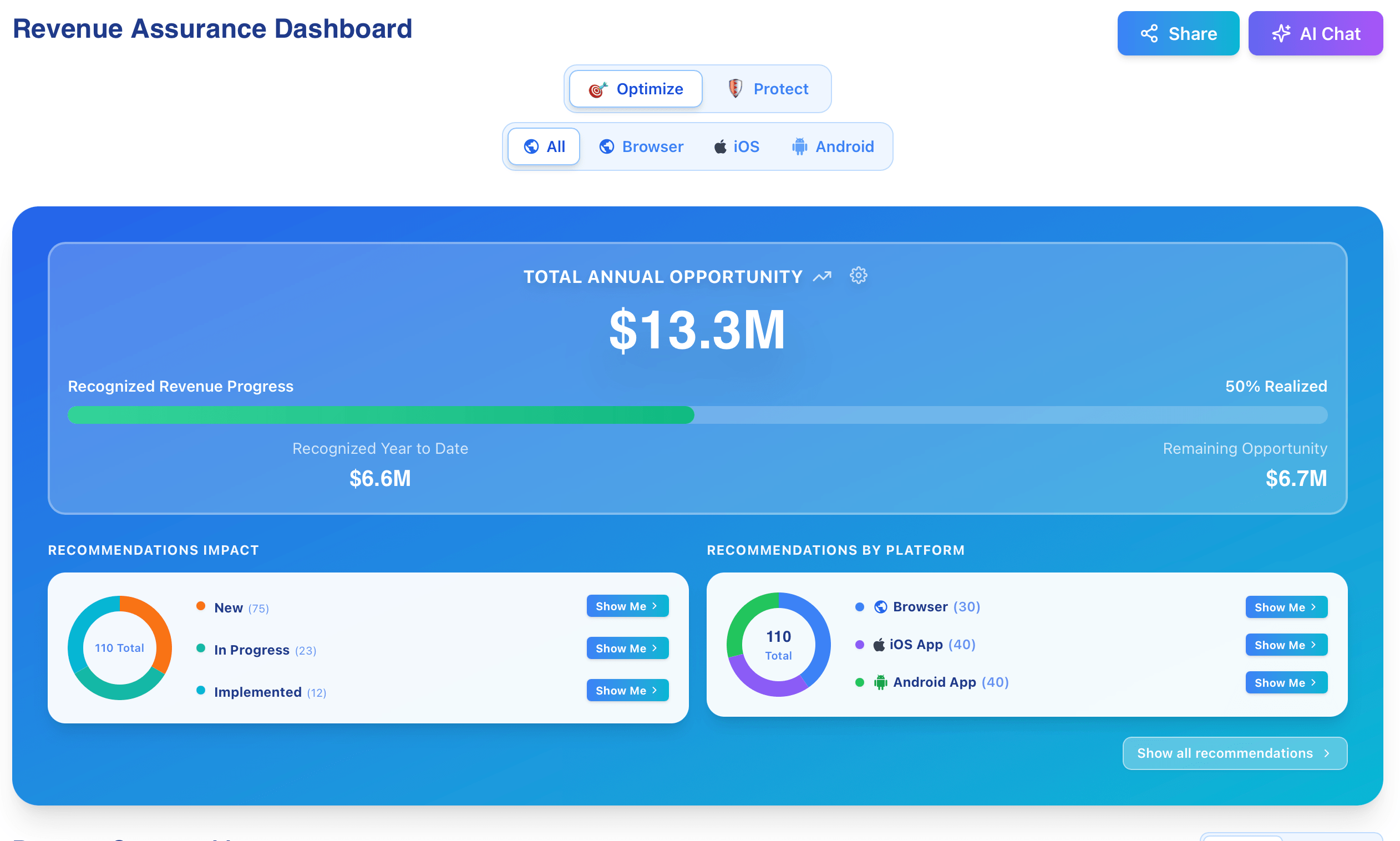Click the purple iOS App legend dot
Viewport: 1400px width, 841px height.
click(x=860, y=645)
